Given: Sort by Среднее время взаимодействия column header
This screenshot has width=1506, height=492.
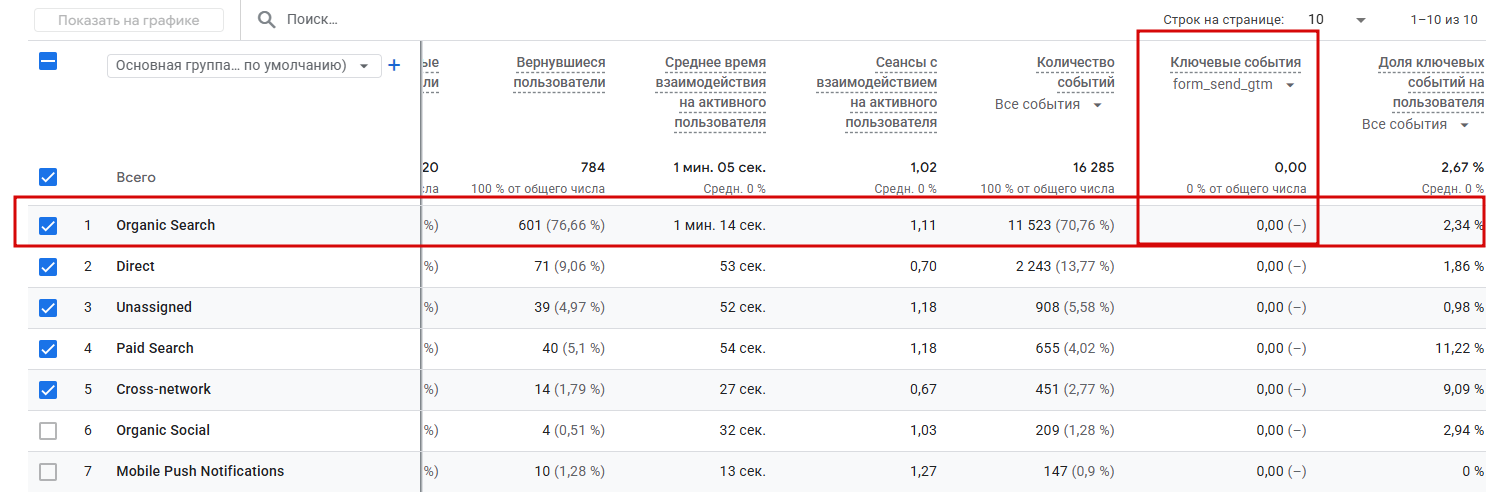Looking at the screenshot, I should [711, 93].
